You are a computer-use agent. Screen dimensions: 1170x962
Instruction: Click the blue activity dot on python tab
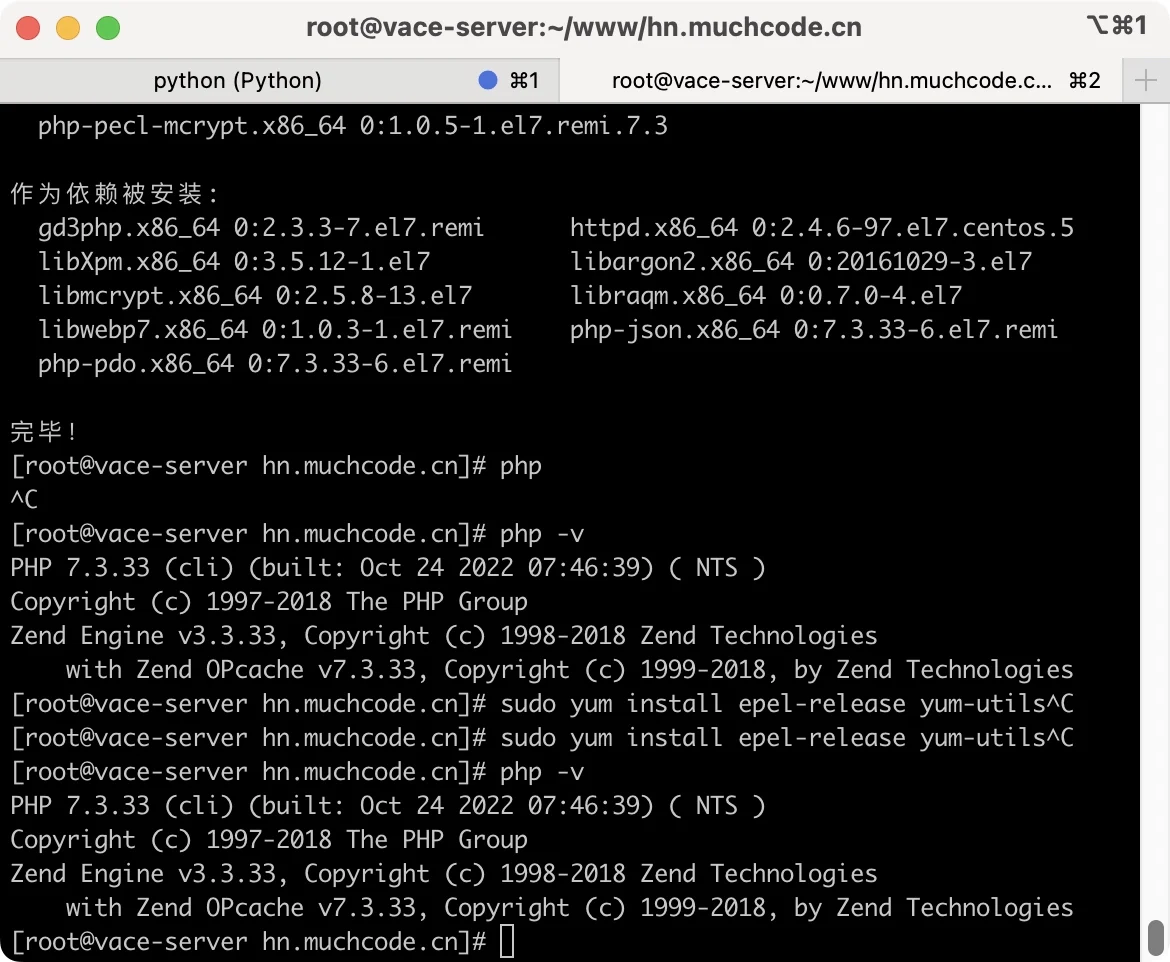488,80
